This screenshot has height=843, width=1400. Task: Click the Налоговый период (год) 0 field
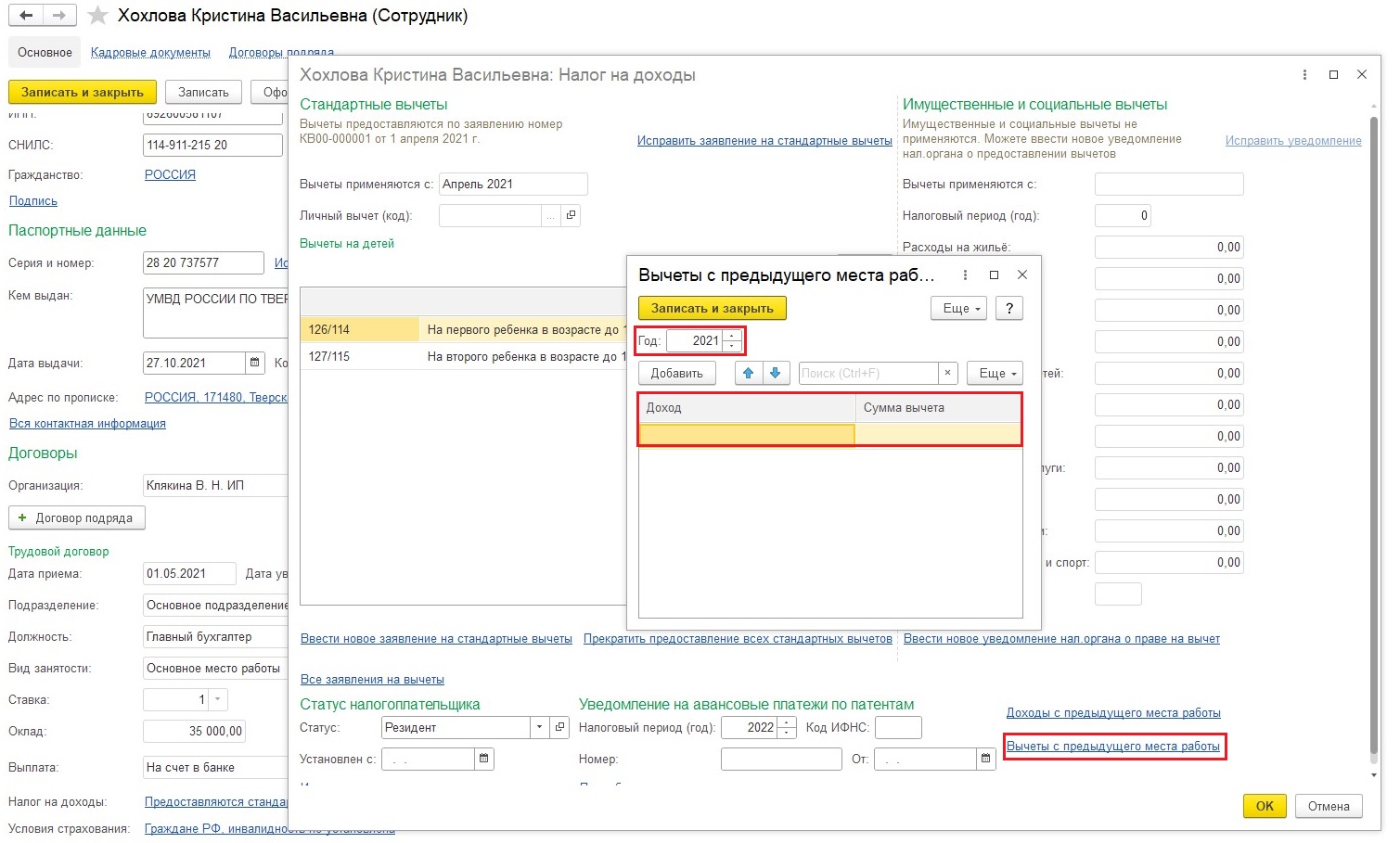coord(1124,215)
